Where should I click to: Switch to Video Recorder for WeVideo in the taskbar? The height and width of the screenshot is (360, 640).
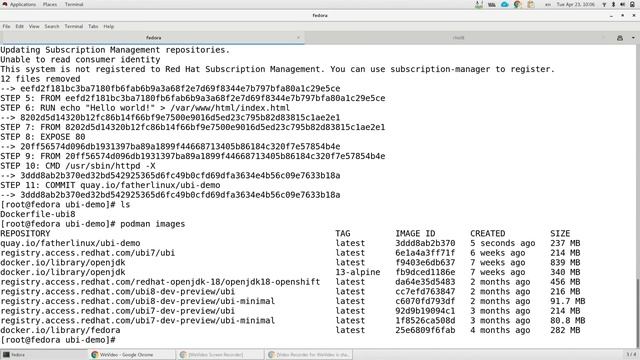pos(308,355)
